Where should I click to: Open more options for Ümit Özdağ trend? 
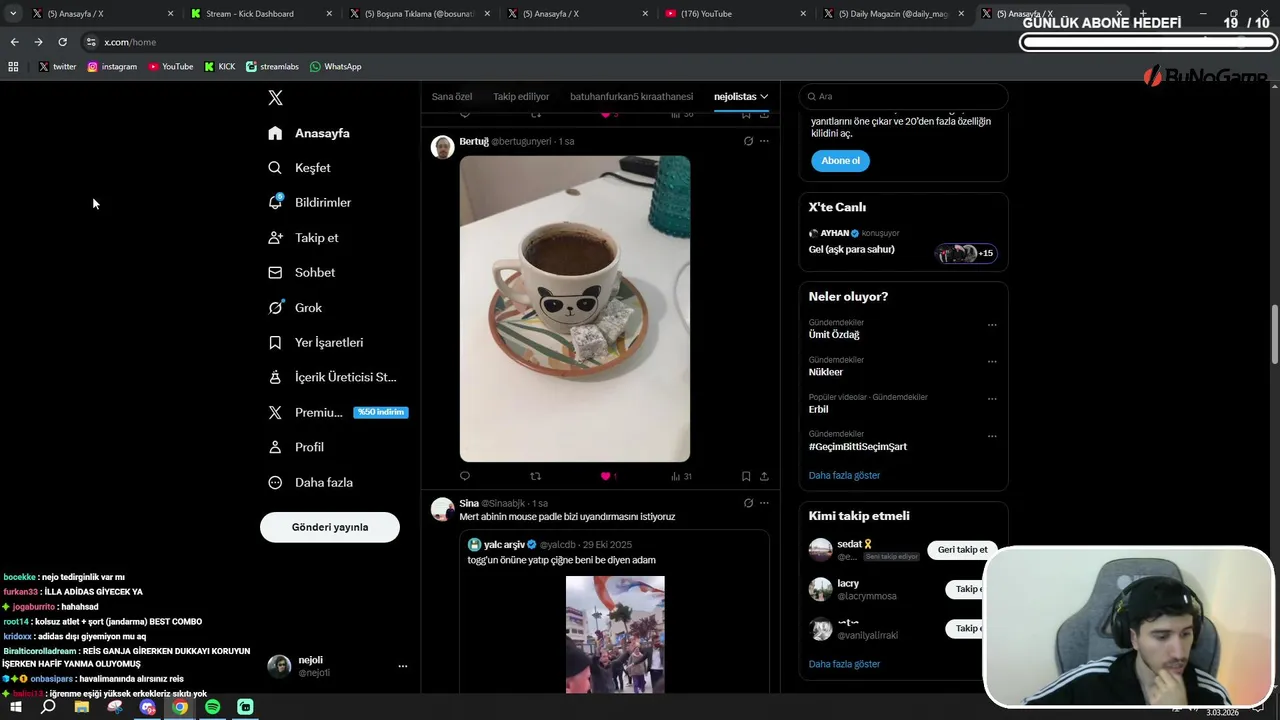click(x=992, y=325)
